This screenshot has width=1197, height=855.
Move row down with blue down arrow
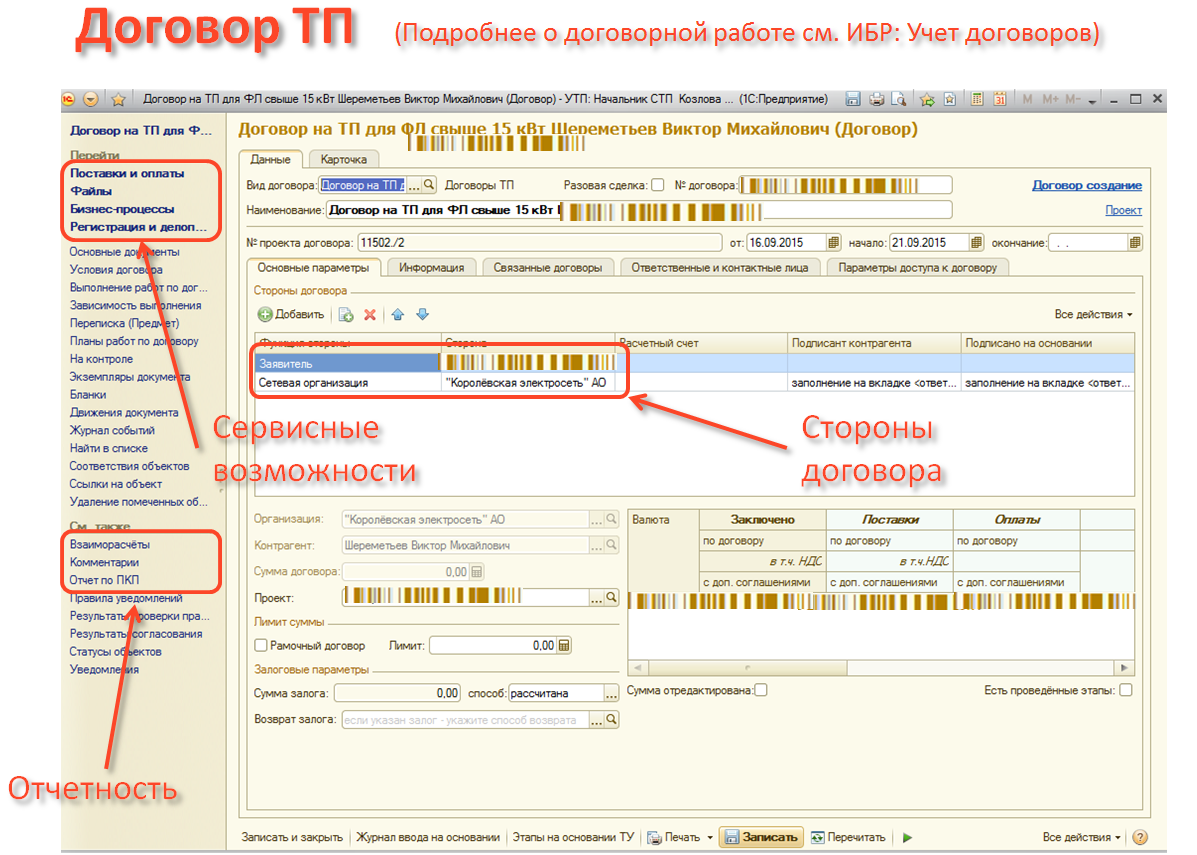tap(422, 315)
